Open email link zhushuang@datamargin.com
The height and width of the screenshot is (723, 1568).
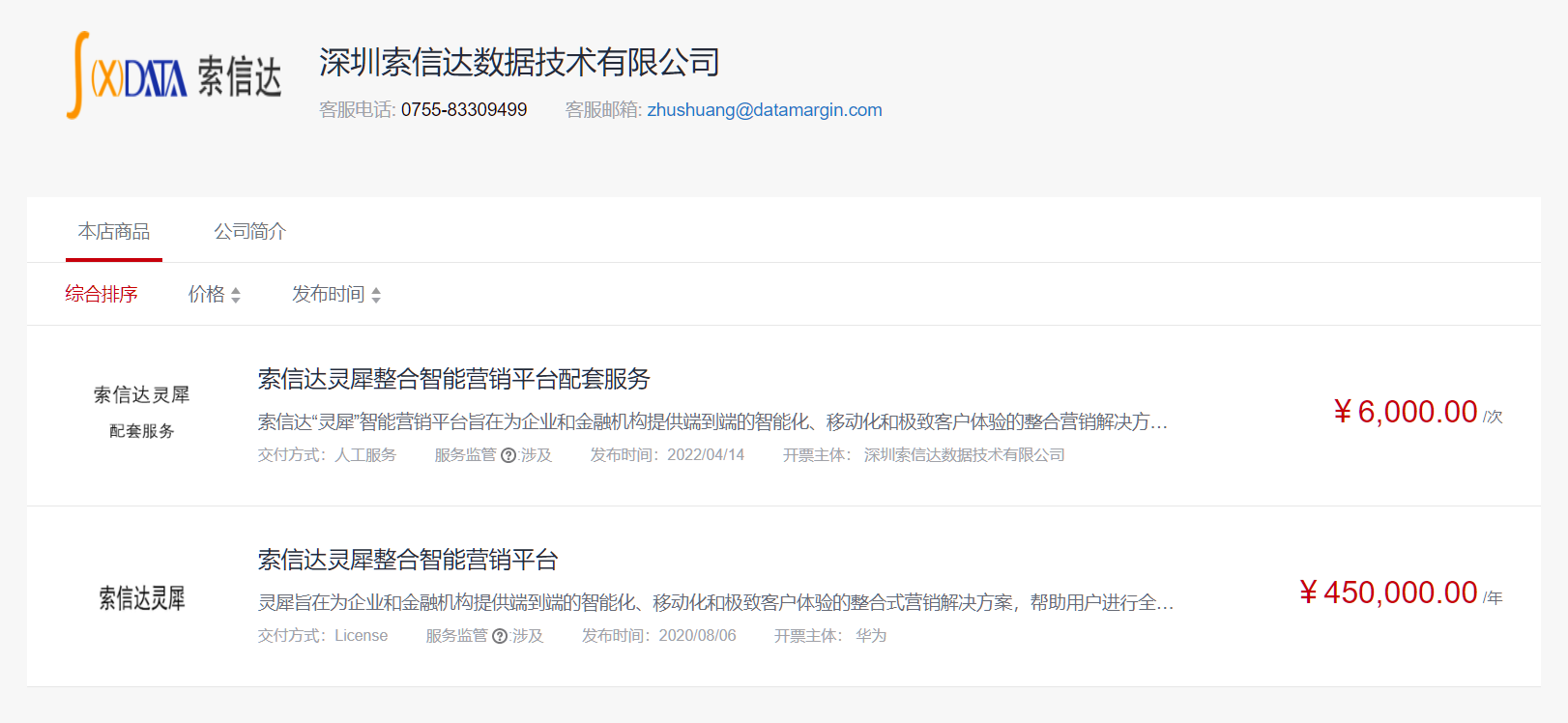765,110
